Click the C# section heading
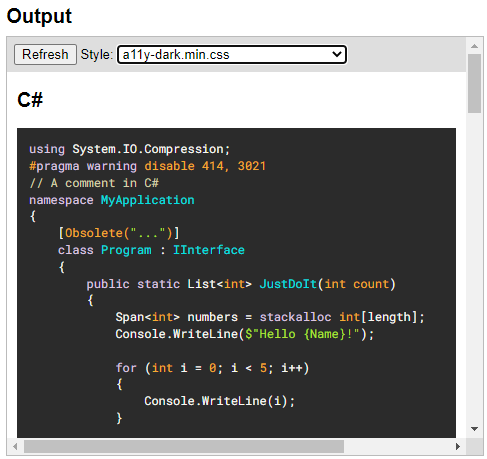Image resolution: width=487 pixels, height=459 pixels. tap(30, 100)
